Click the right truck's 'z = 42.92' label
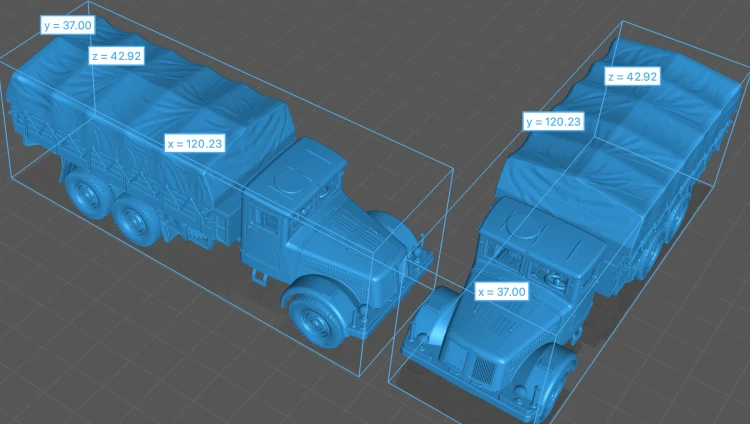The image size is (750, 424). (x=632, y=77)
